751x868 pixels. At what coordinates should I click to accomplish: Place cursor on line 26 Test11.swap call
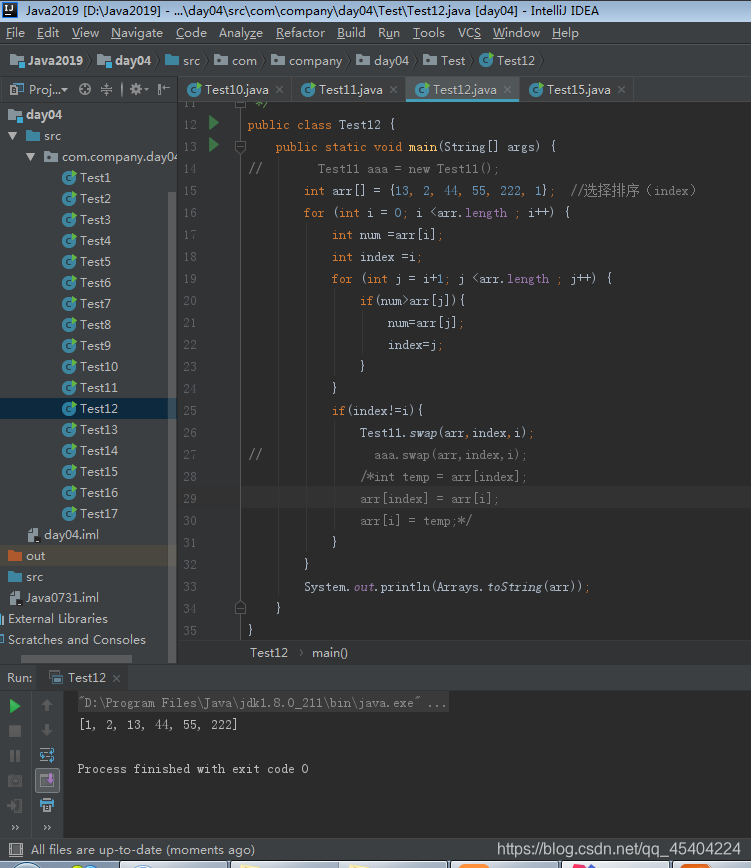[x=446, y=433]
